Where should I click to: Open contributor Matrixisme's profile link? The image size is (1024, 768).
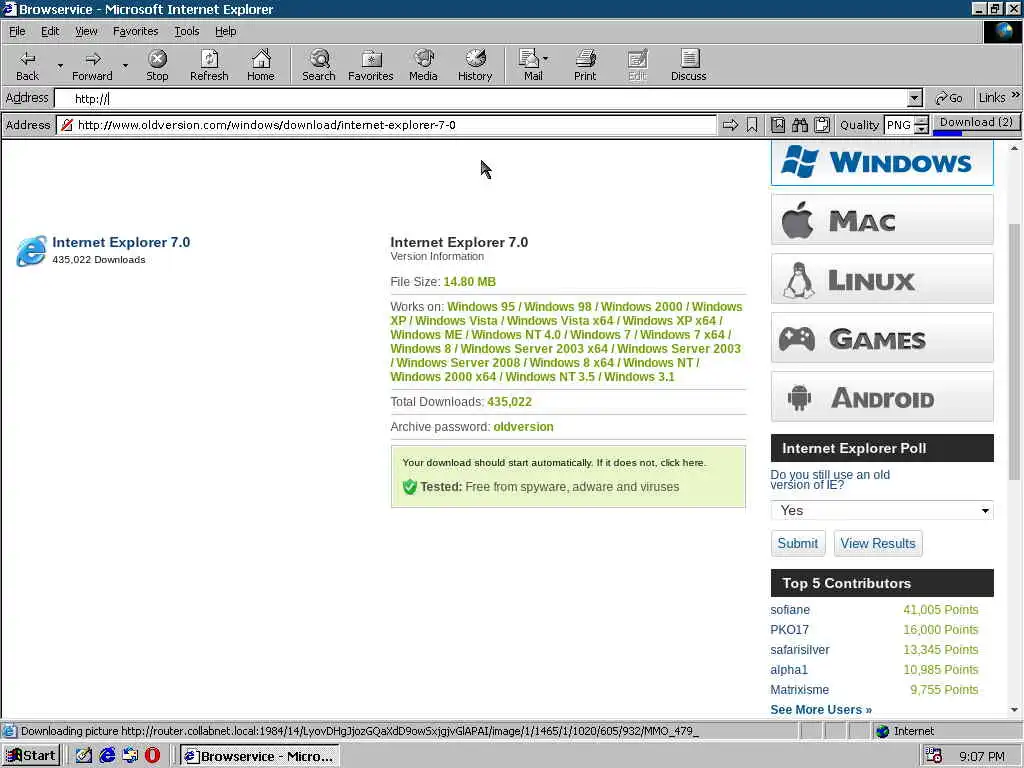pyautogui.click(x=799, y=690)
